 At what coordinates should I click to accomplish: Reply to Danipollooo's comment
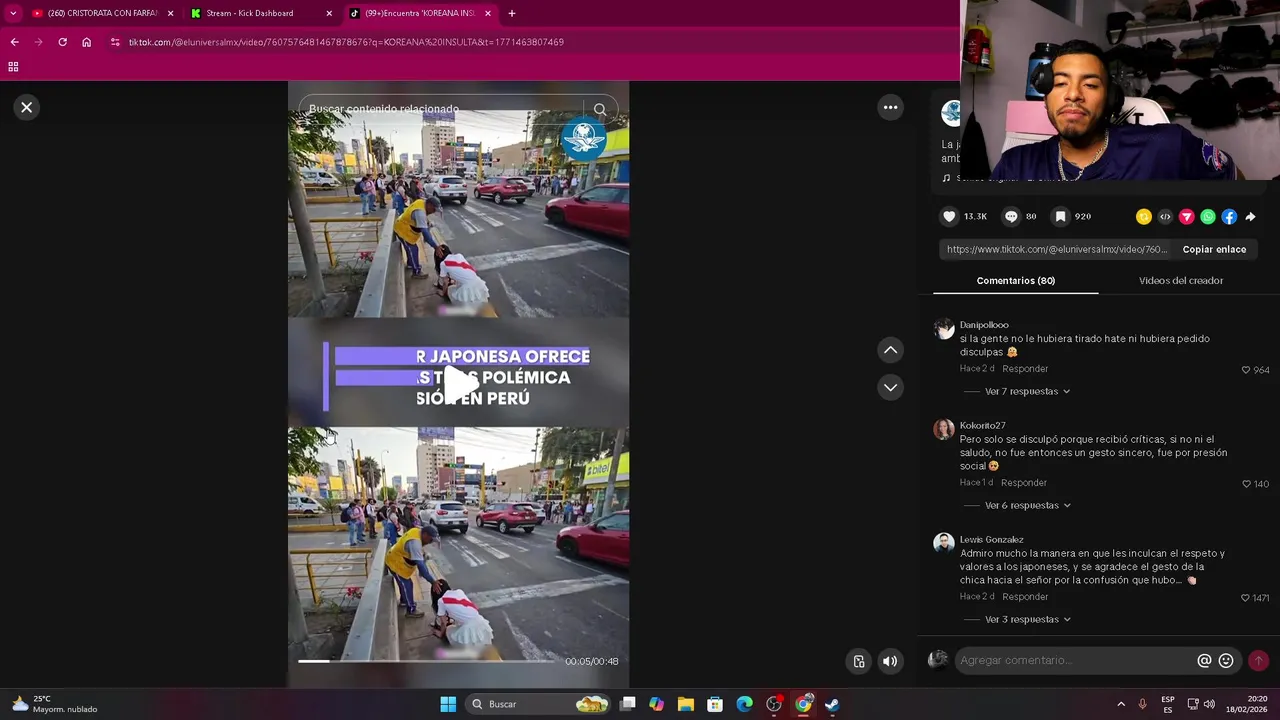(x=1025, y=369)
